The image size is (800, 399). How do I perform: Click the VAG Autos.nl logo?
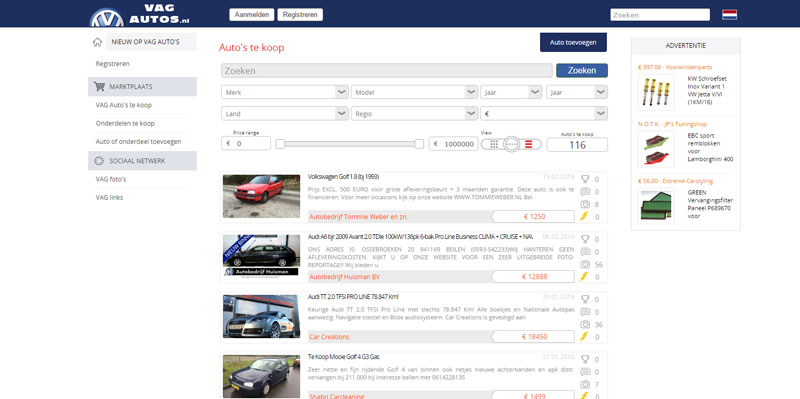click(x=140, y=14)
